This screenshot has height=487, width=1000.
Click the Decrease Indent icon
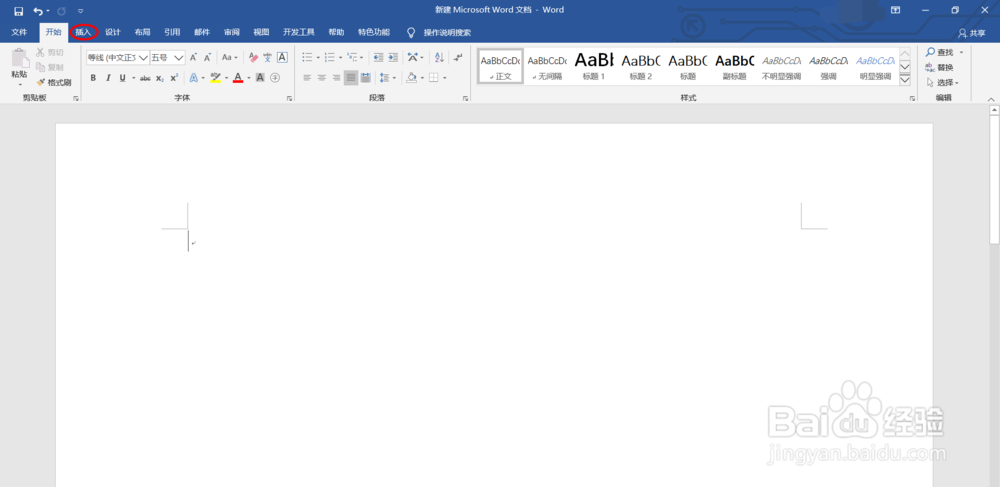[x=378, y=57]
